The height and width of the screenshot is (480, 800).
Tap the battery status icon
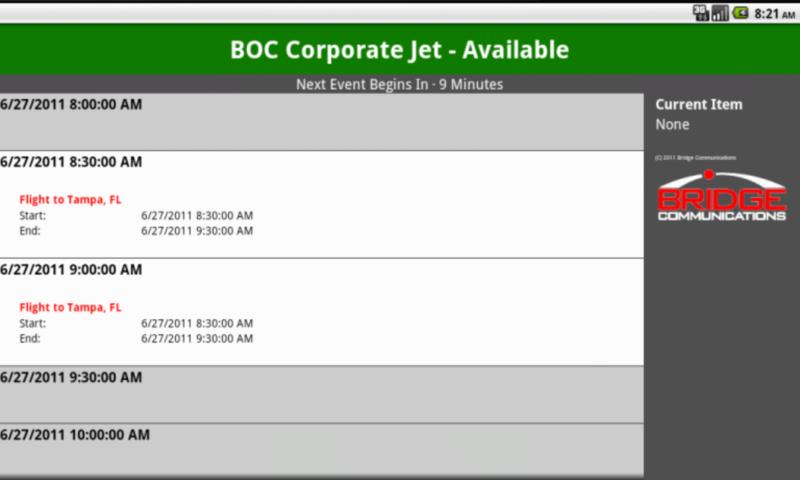[740, 13]
